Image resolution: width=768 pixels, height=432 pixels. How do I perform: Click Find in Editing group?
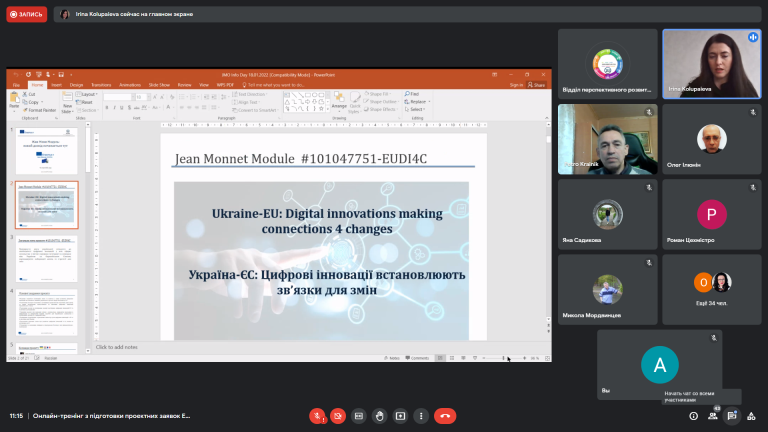[x=412, y=94]
